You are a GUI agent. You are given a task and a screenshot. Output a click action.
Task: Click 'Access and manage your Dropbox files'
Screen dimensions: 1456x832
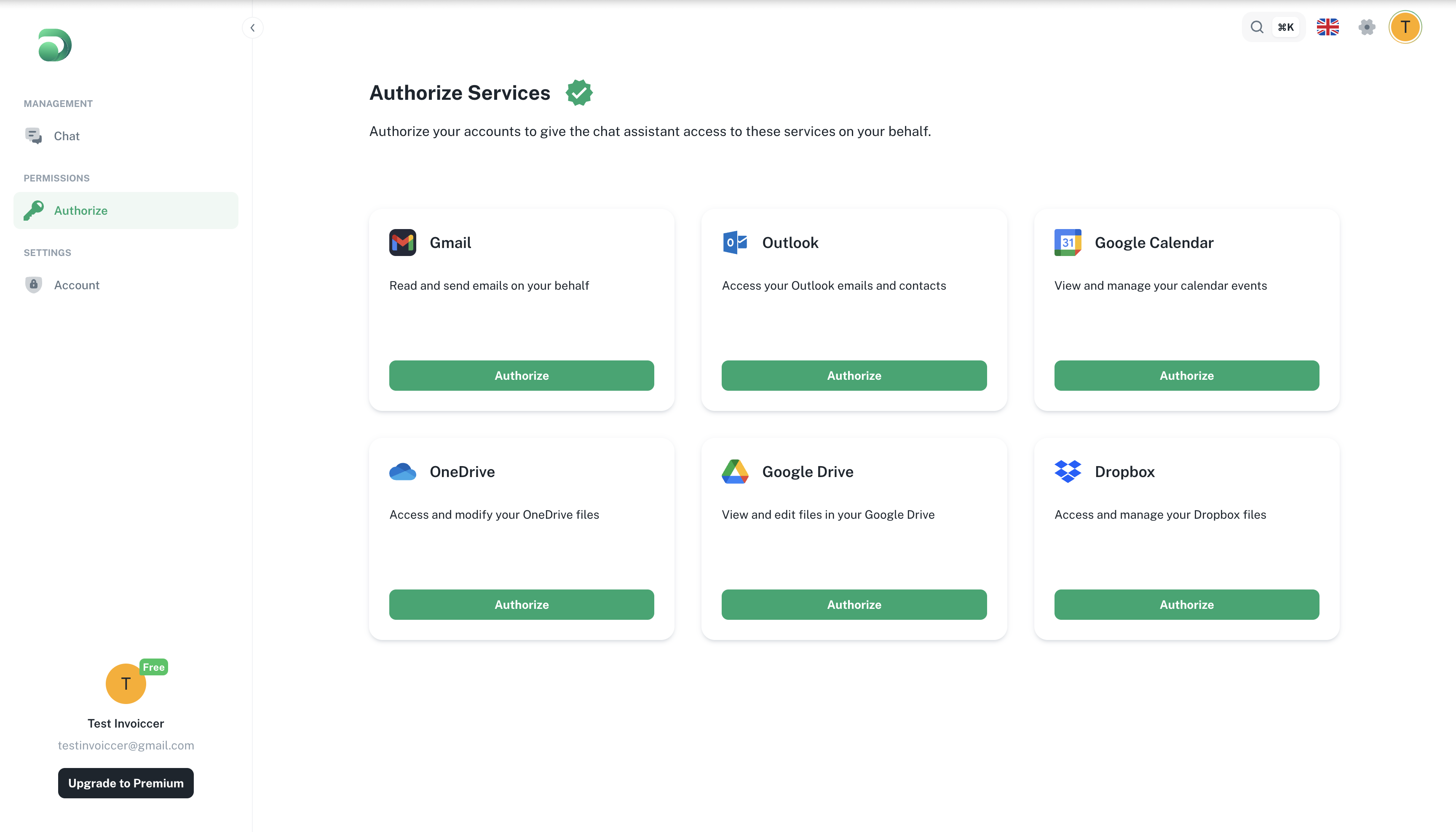pyautogui.click(x=1160, y=514)
